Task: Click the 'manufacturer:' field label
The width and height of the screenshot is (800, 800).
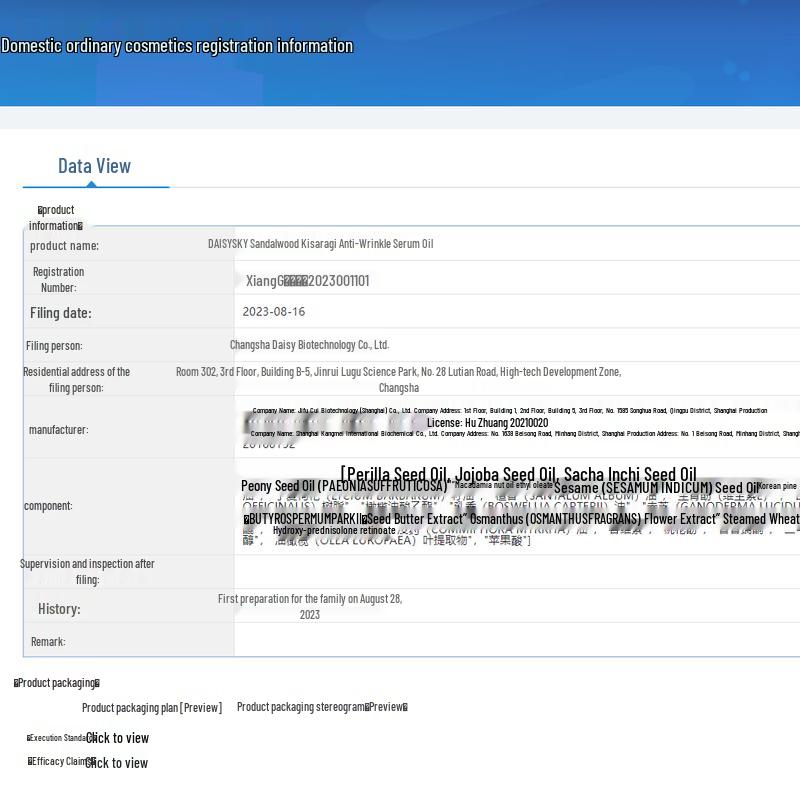Action: (x=59, y=430)
